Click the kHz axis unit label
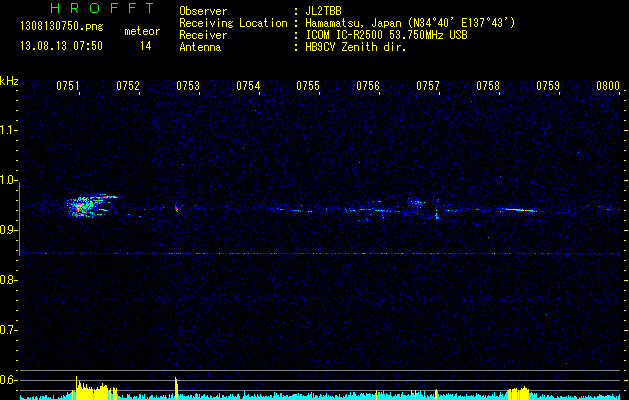Viewport: 629px width, 400px height. (9, 81)
